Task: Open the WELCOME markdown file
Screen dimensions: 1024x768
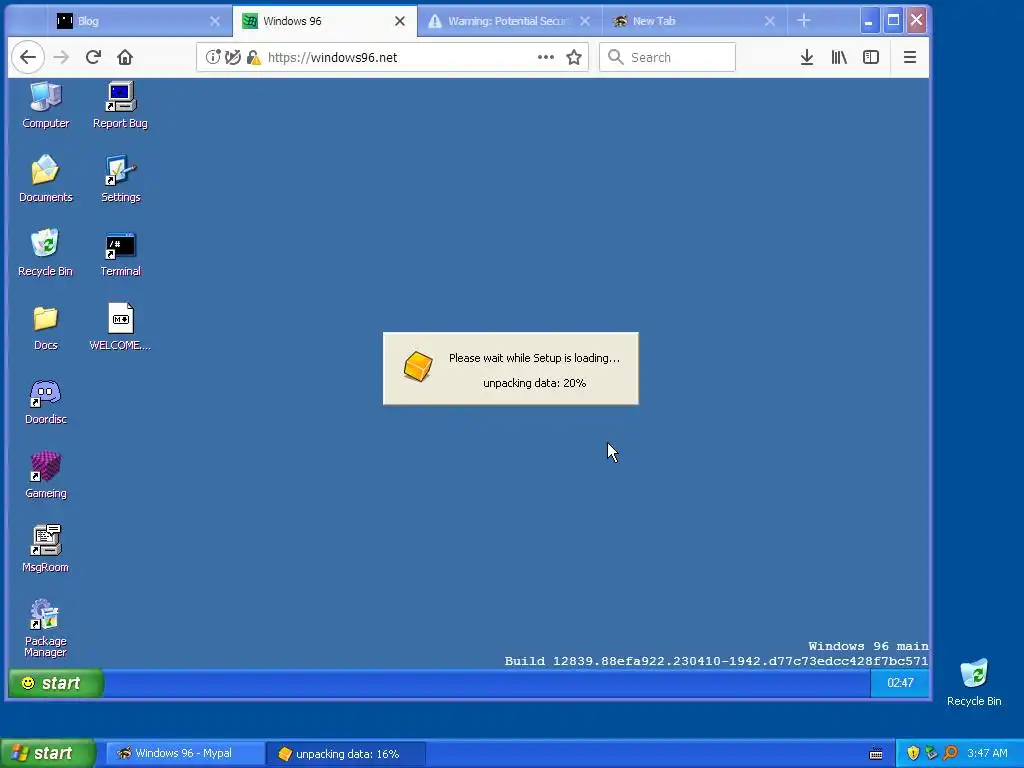Action: click(120, 327)
